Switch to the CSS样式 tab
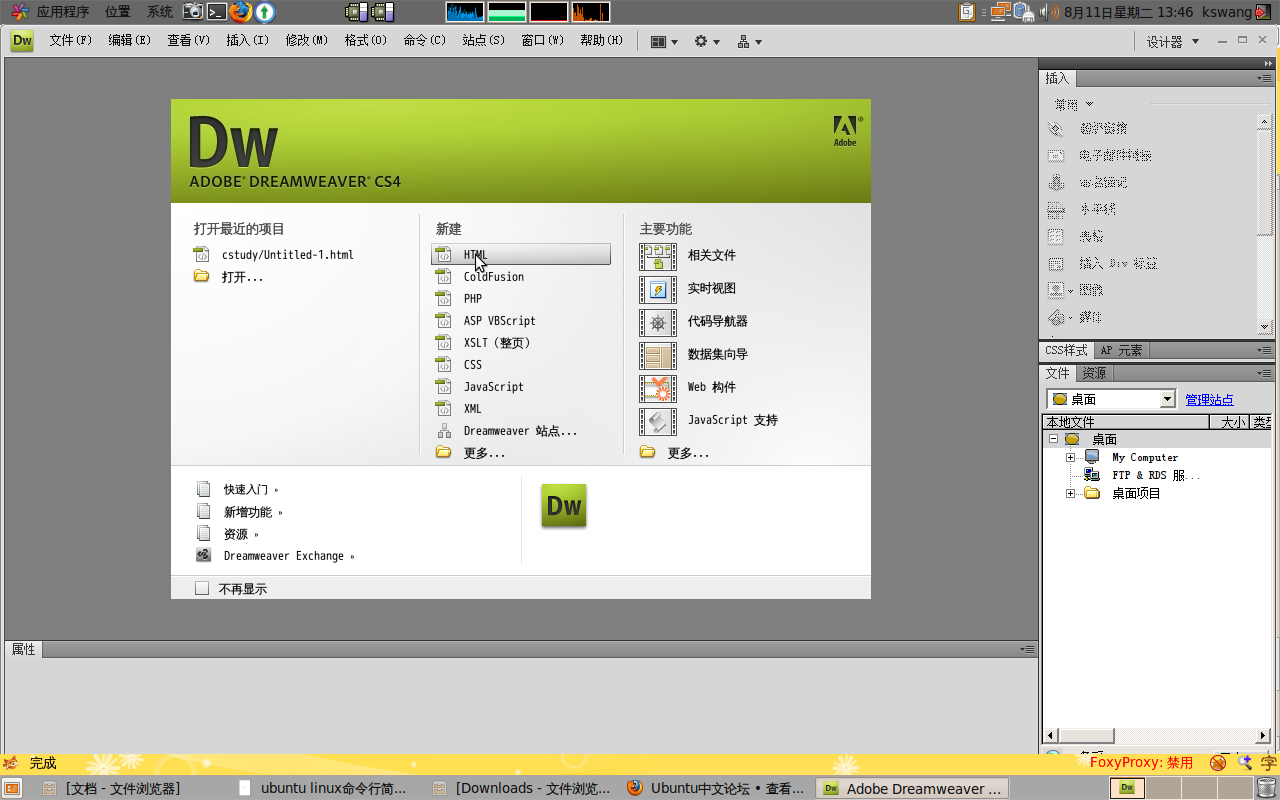The width and height of the screenshot is (1280, 800). 1066,350
